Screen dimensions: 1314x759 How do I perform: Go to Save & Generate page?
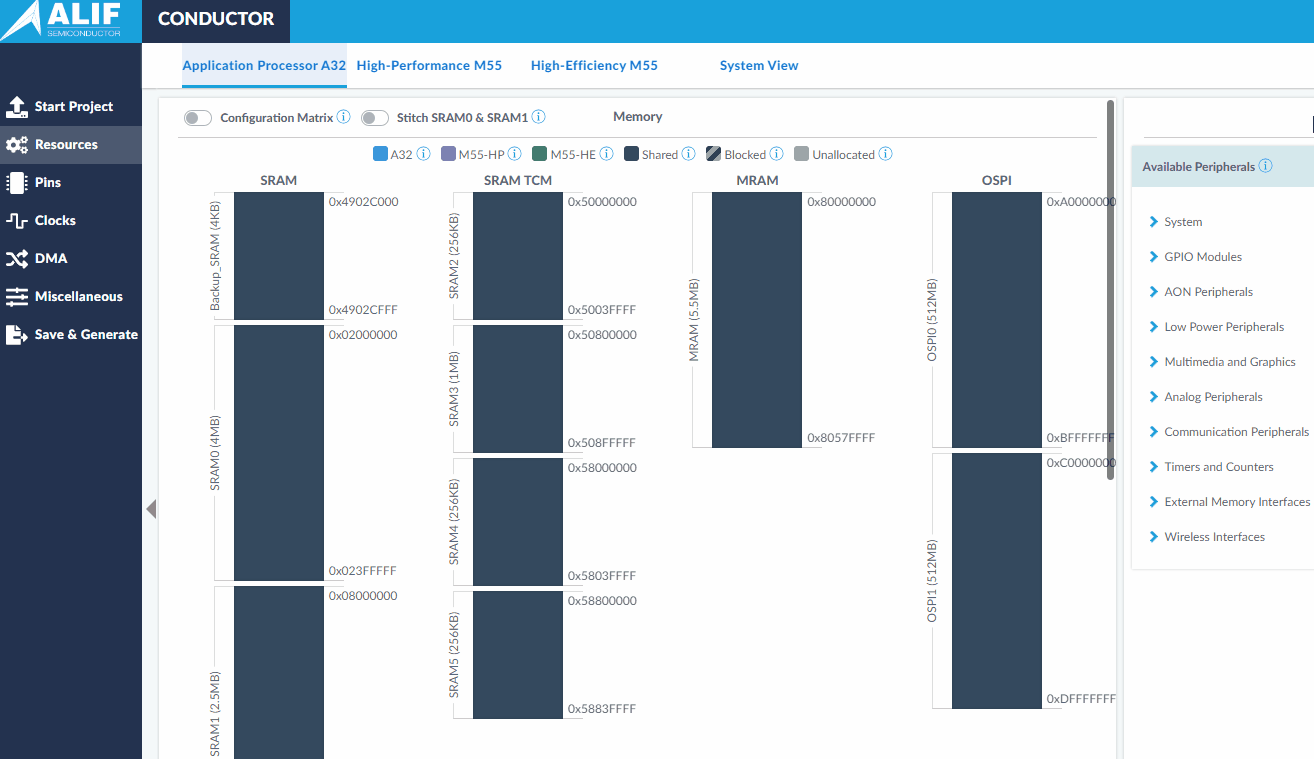click(71, 335)
